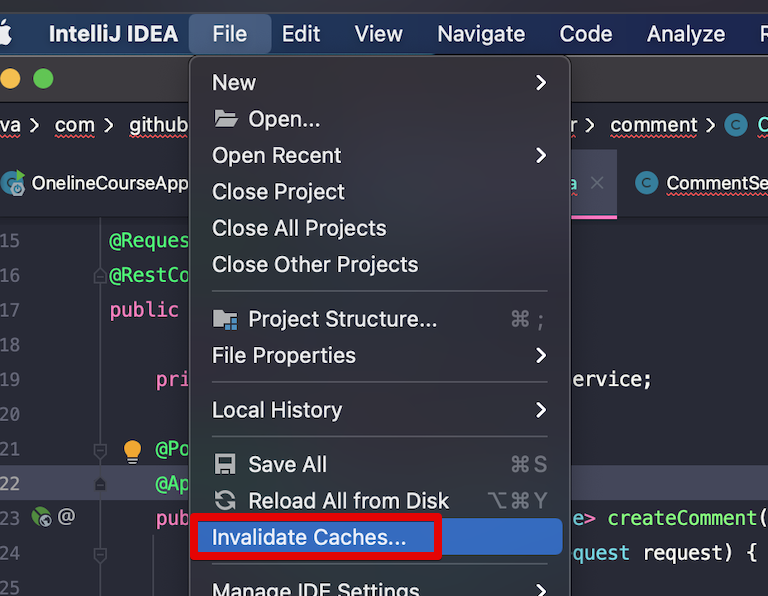Toggle the code fold marker on line 16
This screenshot has width=768, height=596.
[100, 276]
